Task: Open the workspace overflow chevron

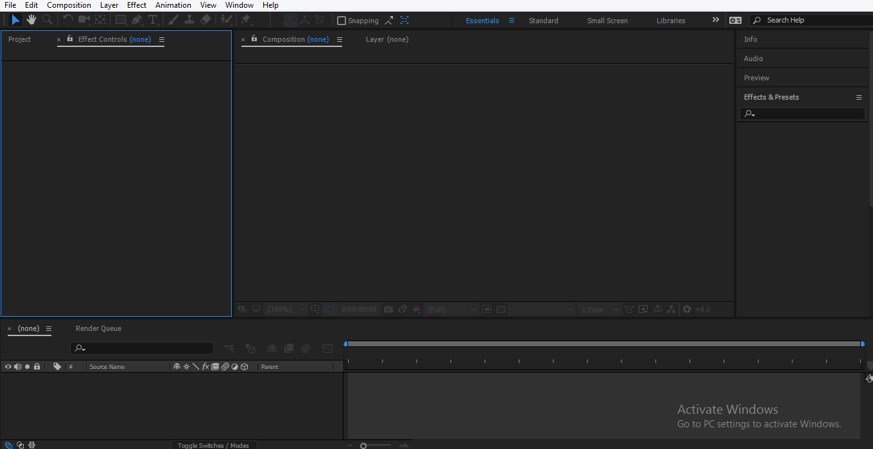Action: click(x=715, y=20)
